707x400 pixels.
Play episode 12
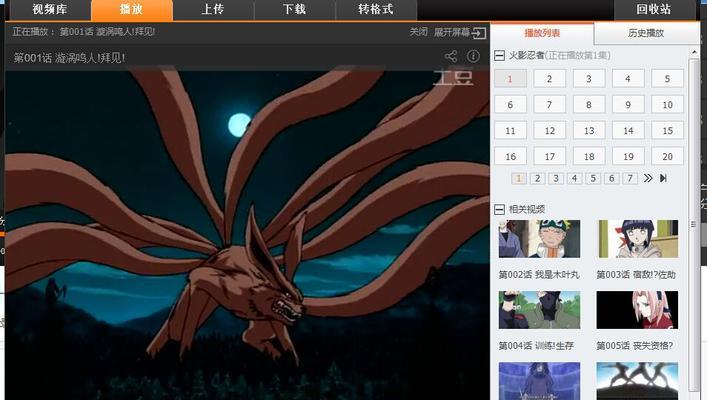(x=550, y=131)
